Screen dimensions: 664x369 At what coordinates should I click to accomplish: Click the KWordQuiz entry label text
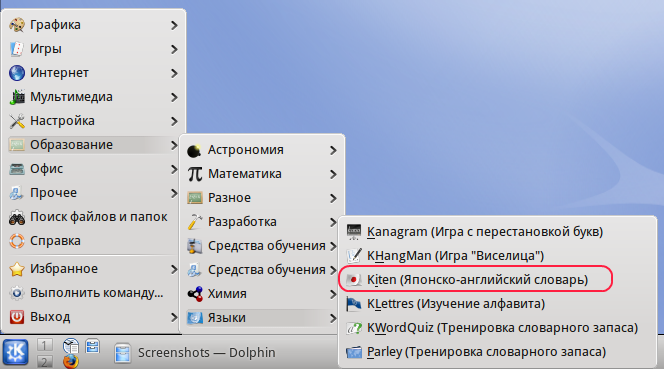(x=502, y=328)
